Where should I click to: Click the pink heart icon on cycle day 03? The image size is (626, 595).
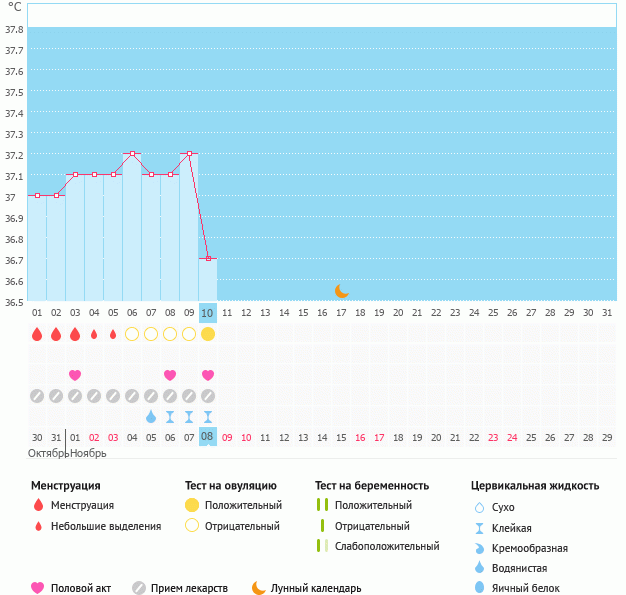pyautogui.click(x=75, y=375)
